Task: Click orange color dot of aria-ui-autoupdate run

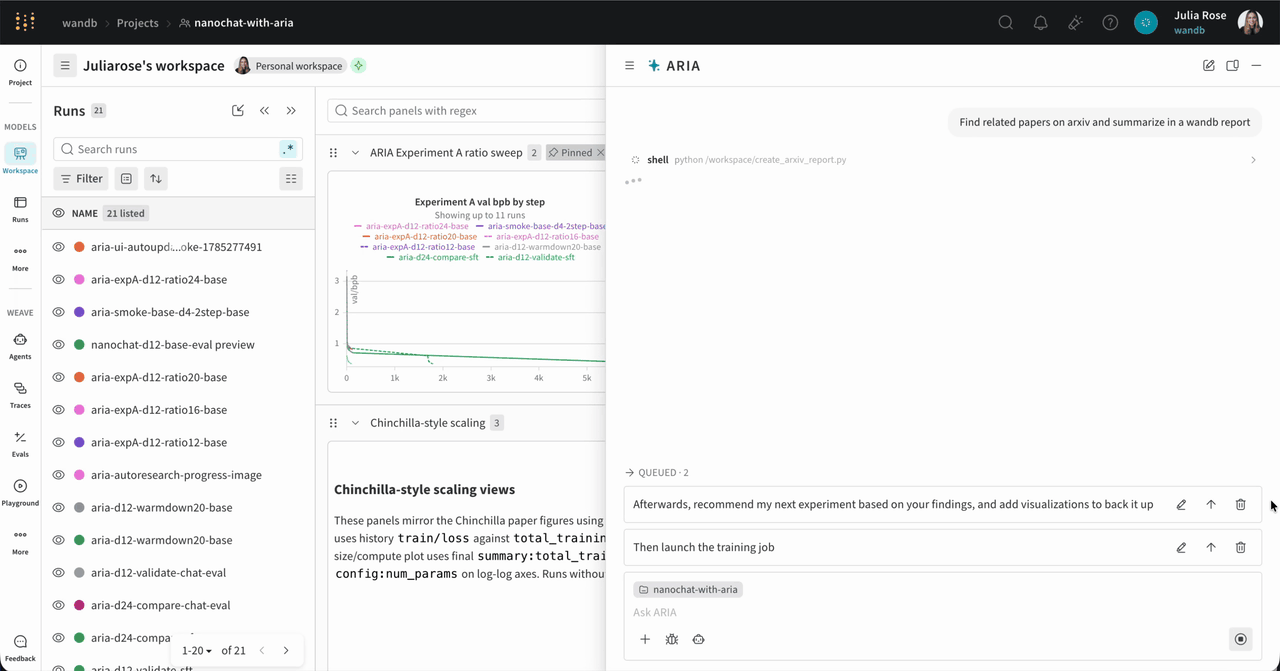Action: coord(79,247)
